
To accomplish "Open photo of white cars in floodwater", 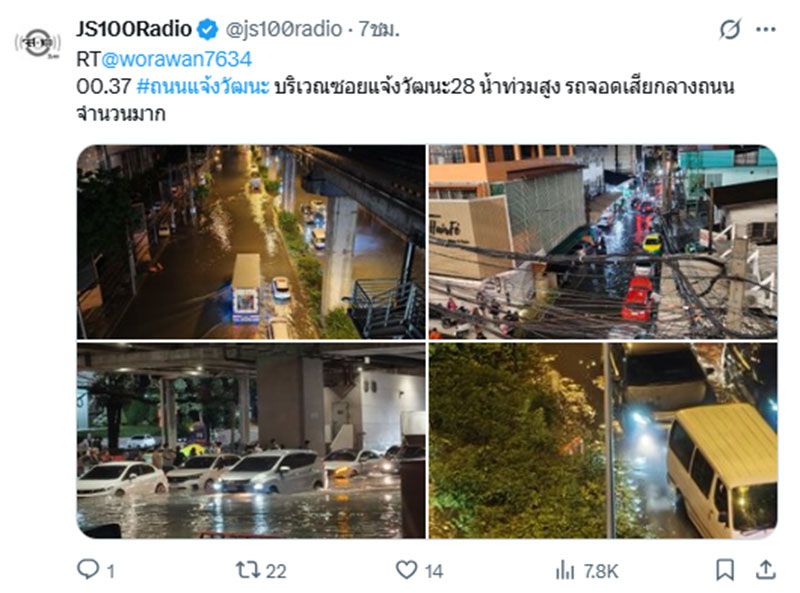I will [251, 440].
